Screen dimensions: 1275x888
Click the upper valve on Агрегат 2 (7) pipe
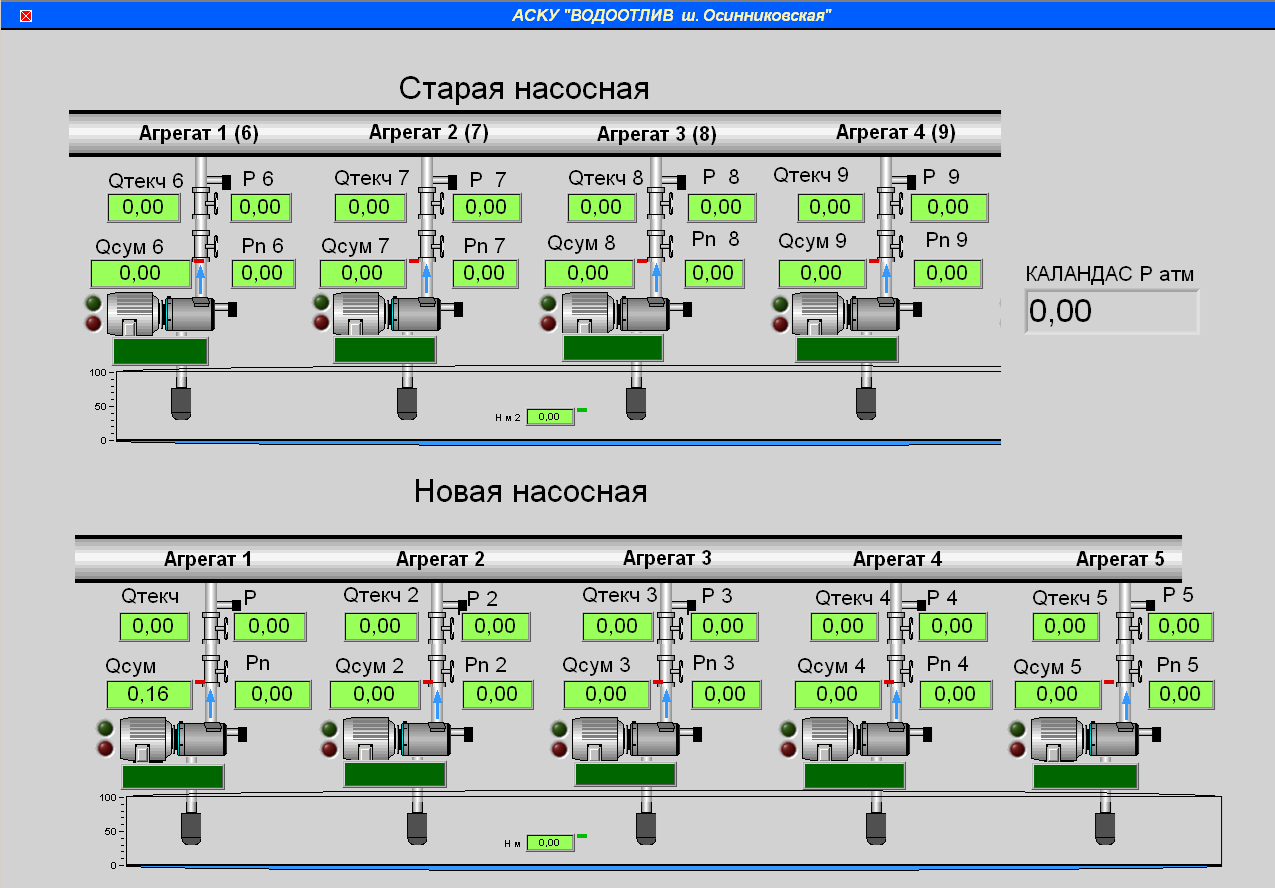tap(428, 206)
